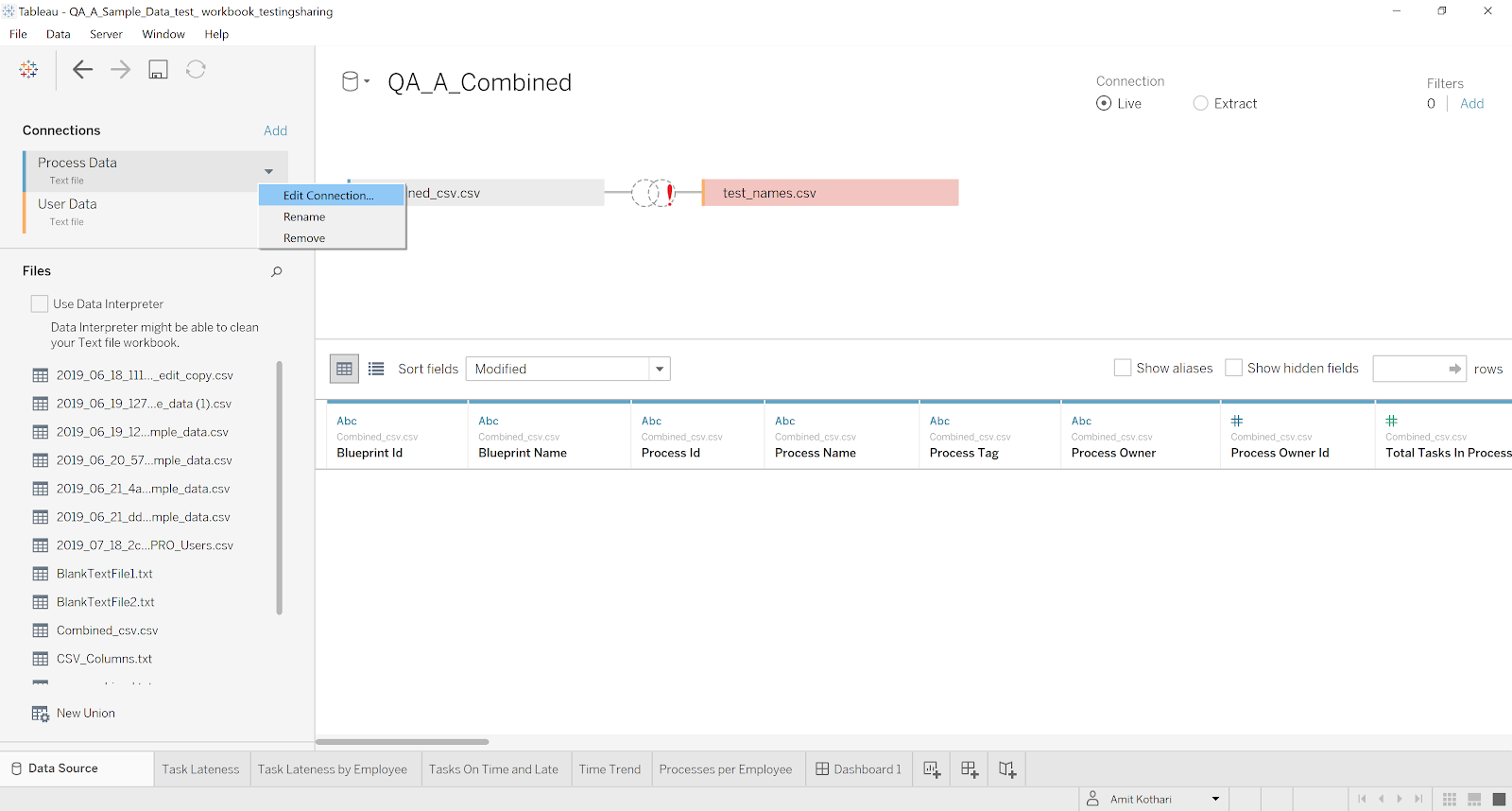The image size is (1512, 811).
Task: Open Task Lateness by Employee tab
Action: tap(333, 769)
